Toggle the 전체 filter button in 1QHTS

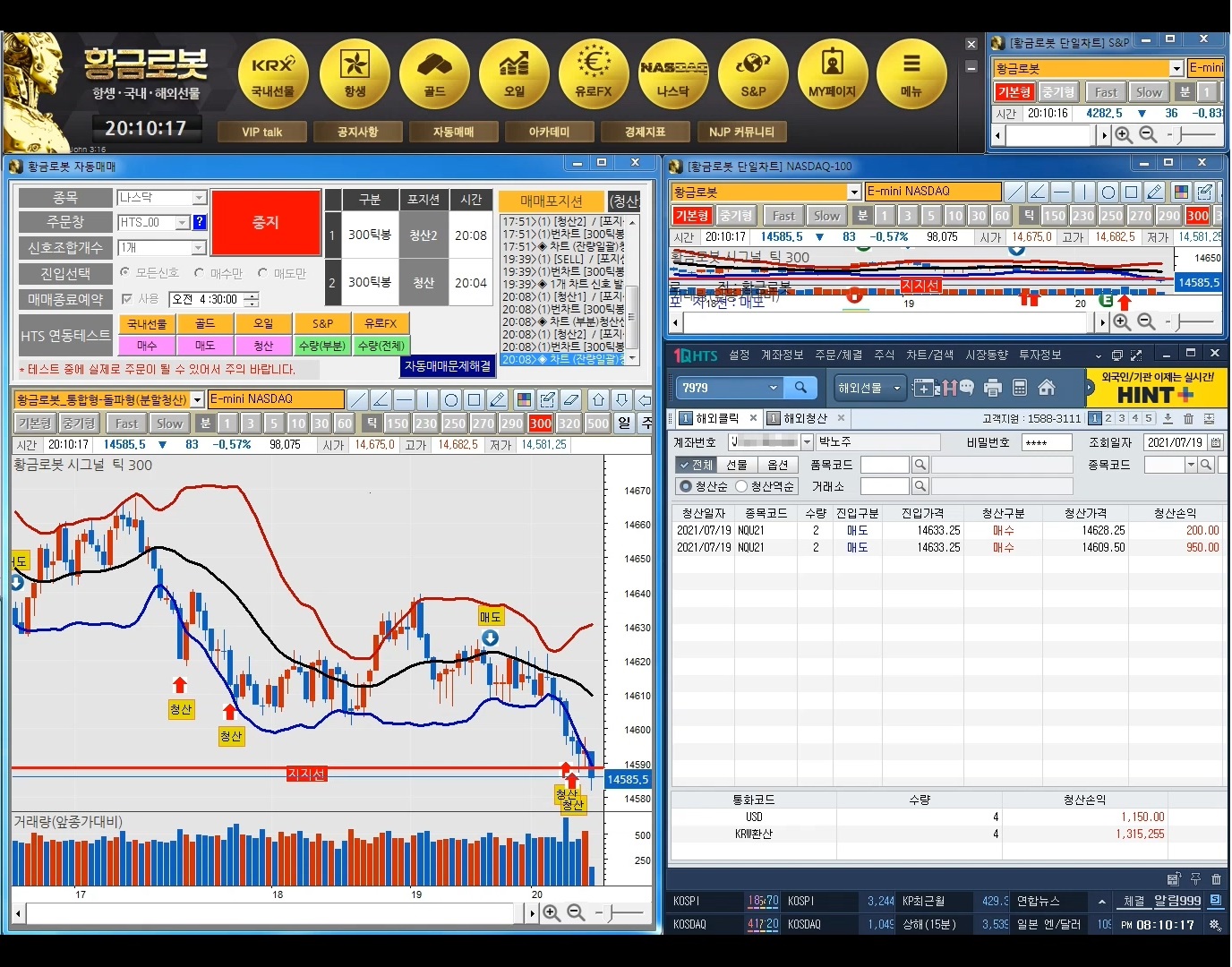695,465
